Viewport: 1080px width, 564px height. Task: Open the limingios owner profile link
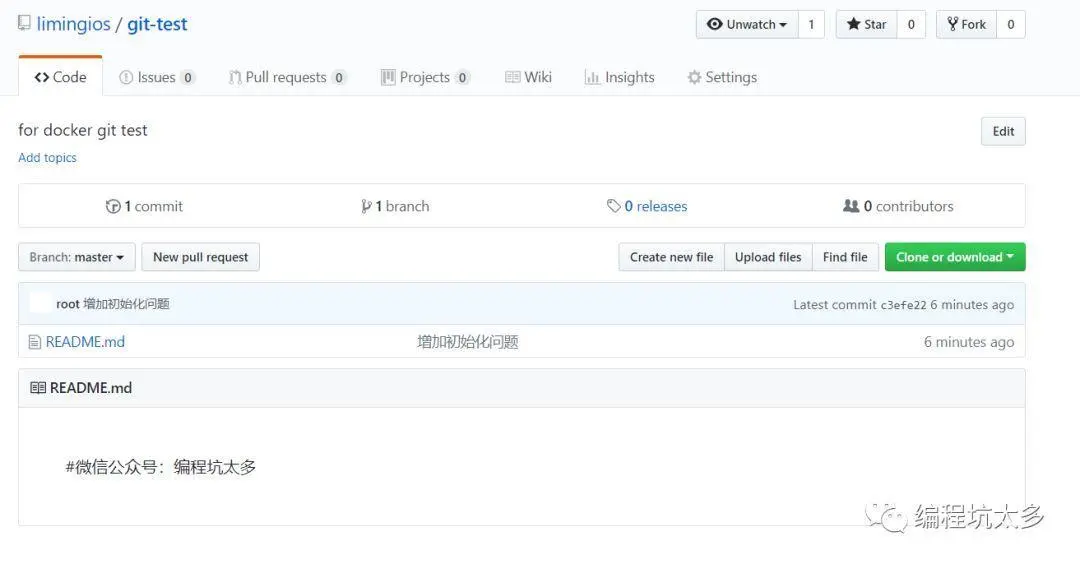(74, 24)
